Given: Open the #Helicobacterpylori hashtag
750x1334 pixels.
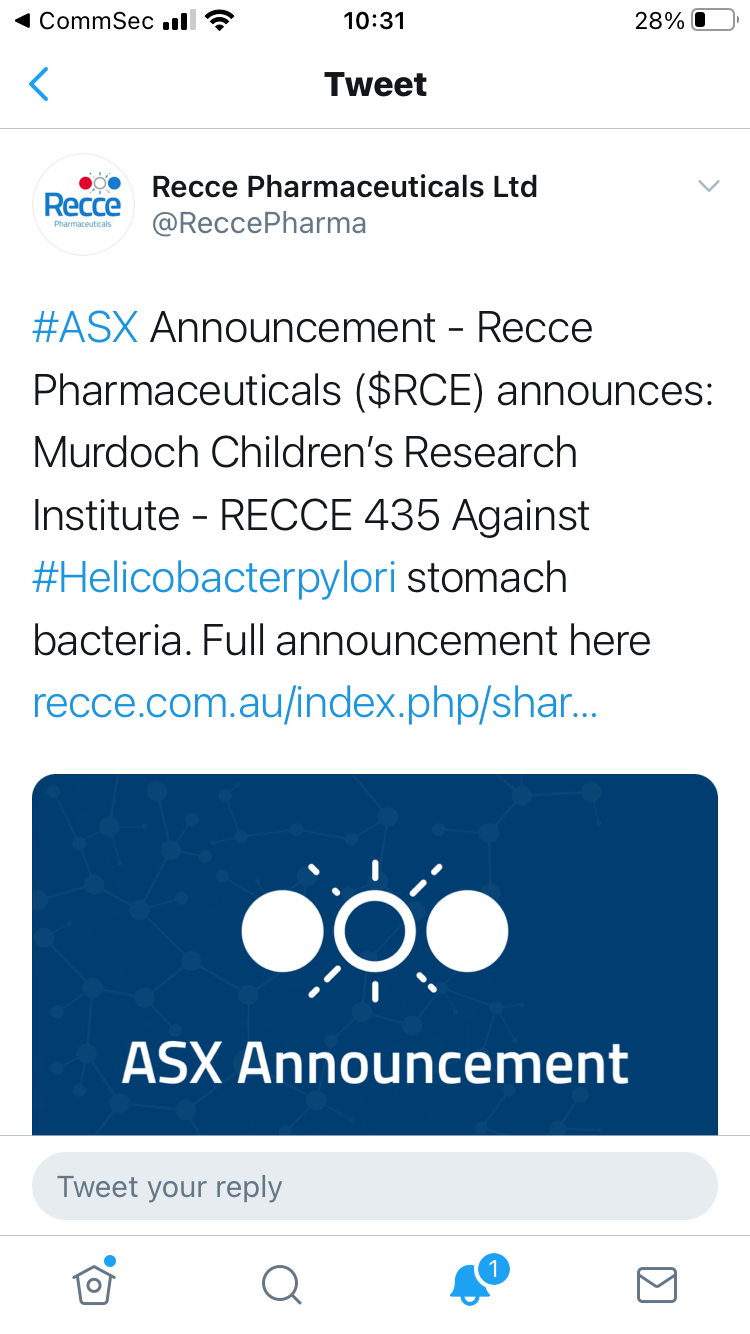Looking at the screenshot, I should click(x=214, y=579).
